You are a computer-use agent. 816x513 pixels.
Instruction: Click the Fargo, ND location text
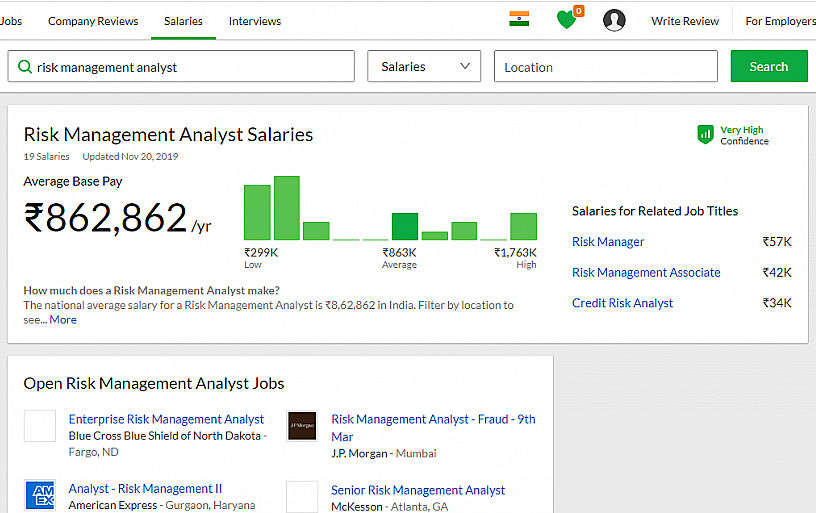click(x=94, y=452)
